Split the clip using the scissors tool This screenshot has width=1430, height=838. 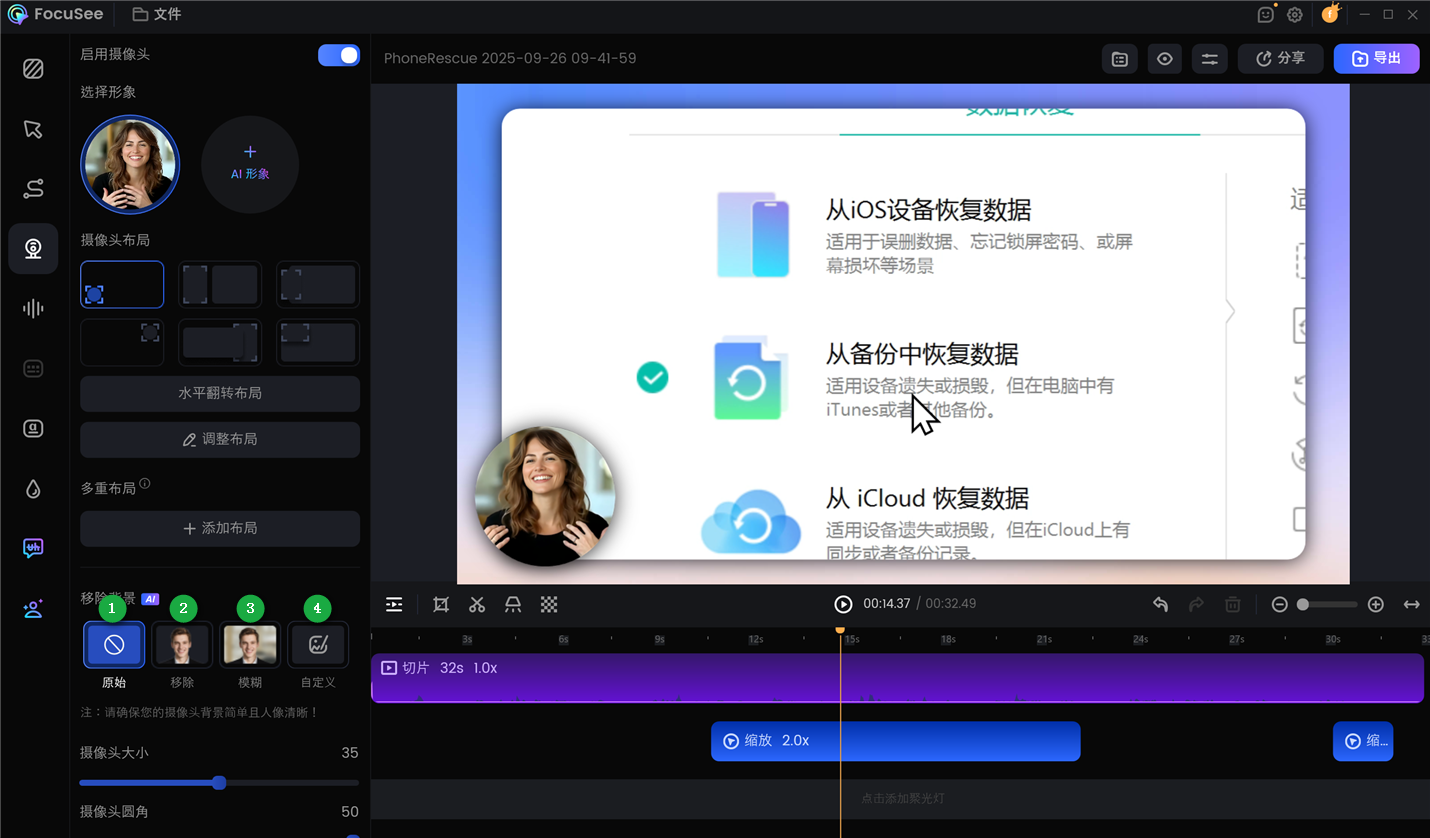[x=477, y=604]
